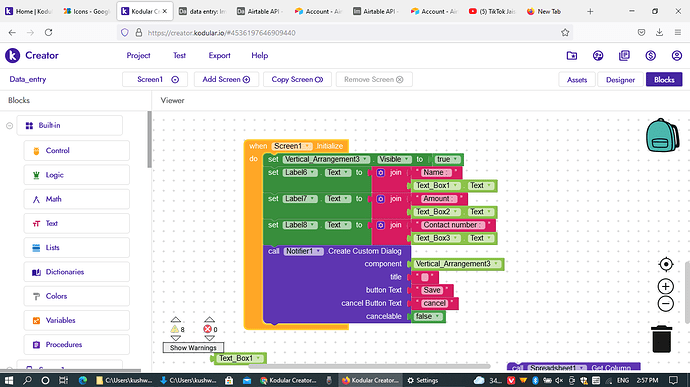This screenshot has width=690, height=387.
Task: Click Show Warnings button
Action: pyautogui.click(x=193, y=348)
